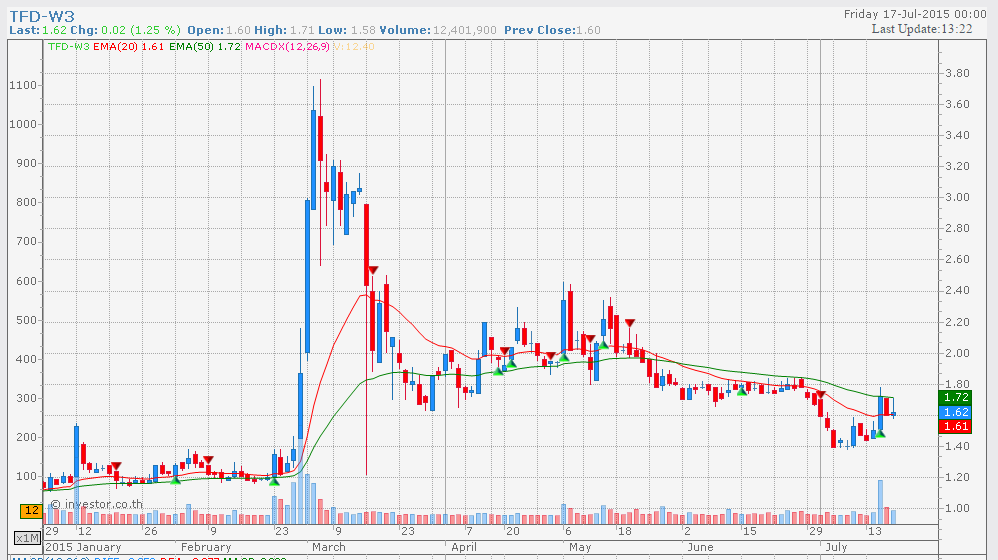This screenshot has width=998, height=560.
Task: Click the 3.80 price axis label
Action: 957,73
